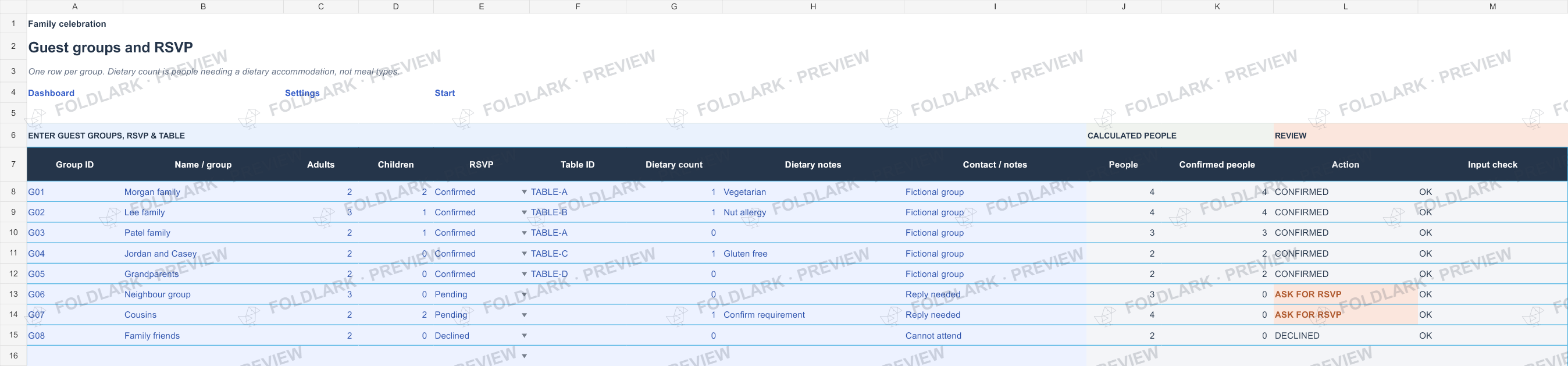
Task: Click the Action column heading
Action: tap(1345, 165)
